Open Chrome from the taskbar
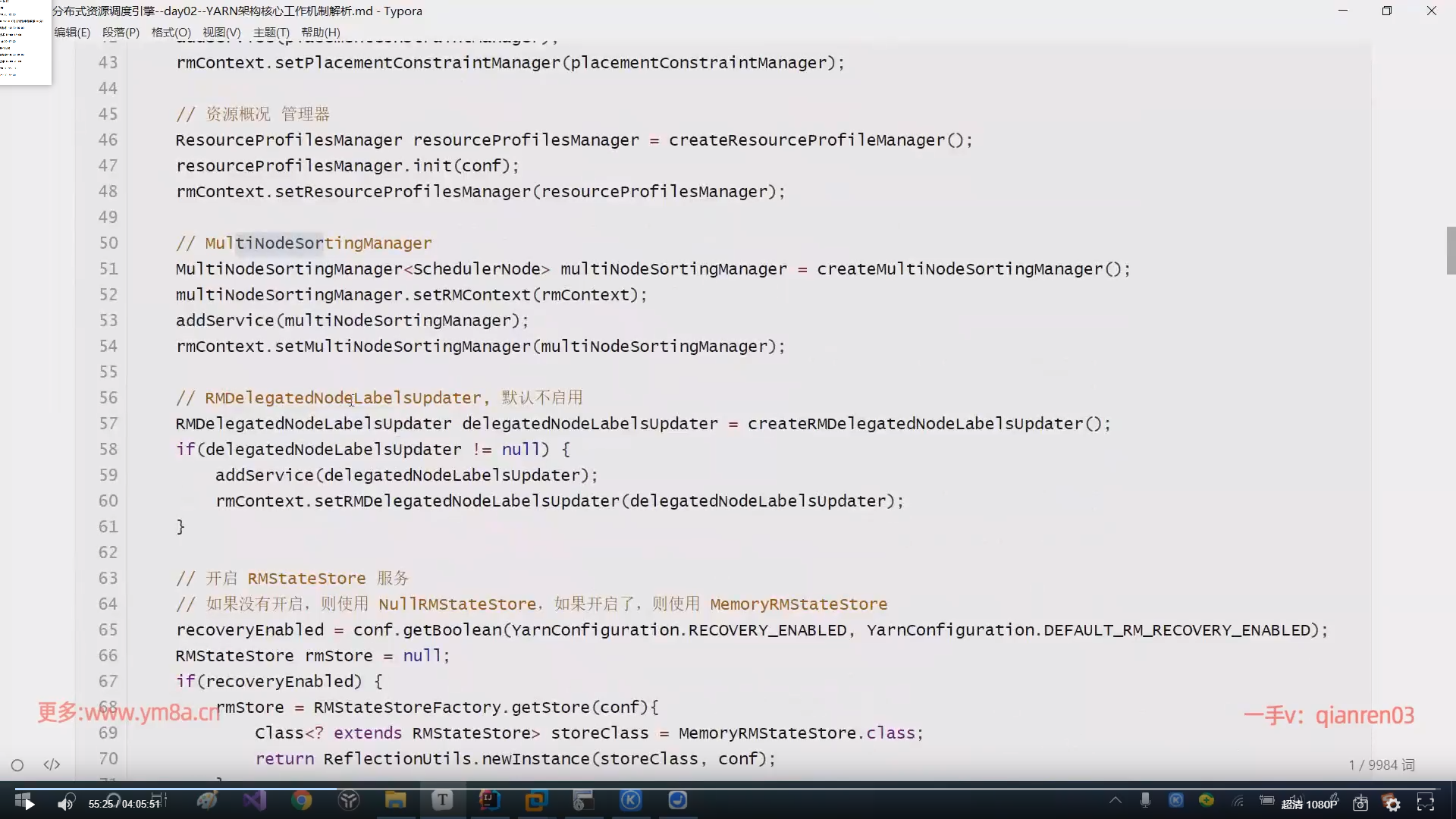 point(302,801)
